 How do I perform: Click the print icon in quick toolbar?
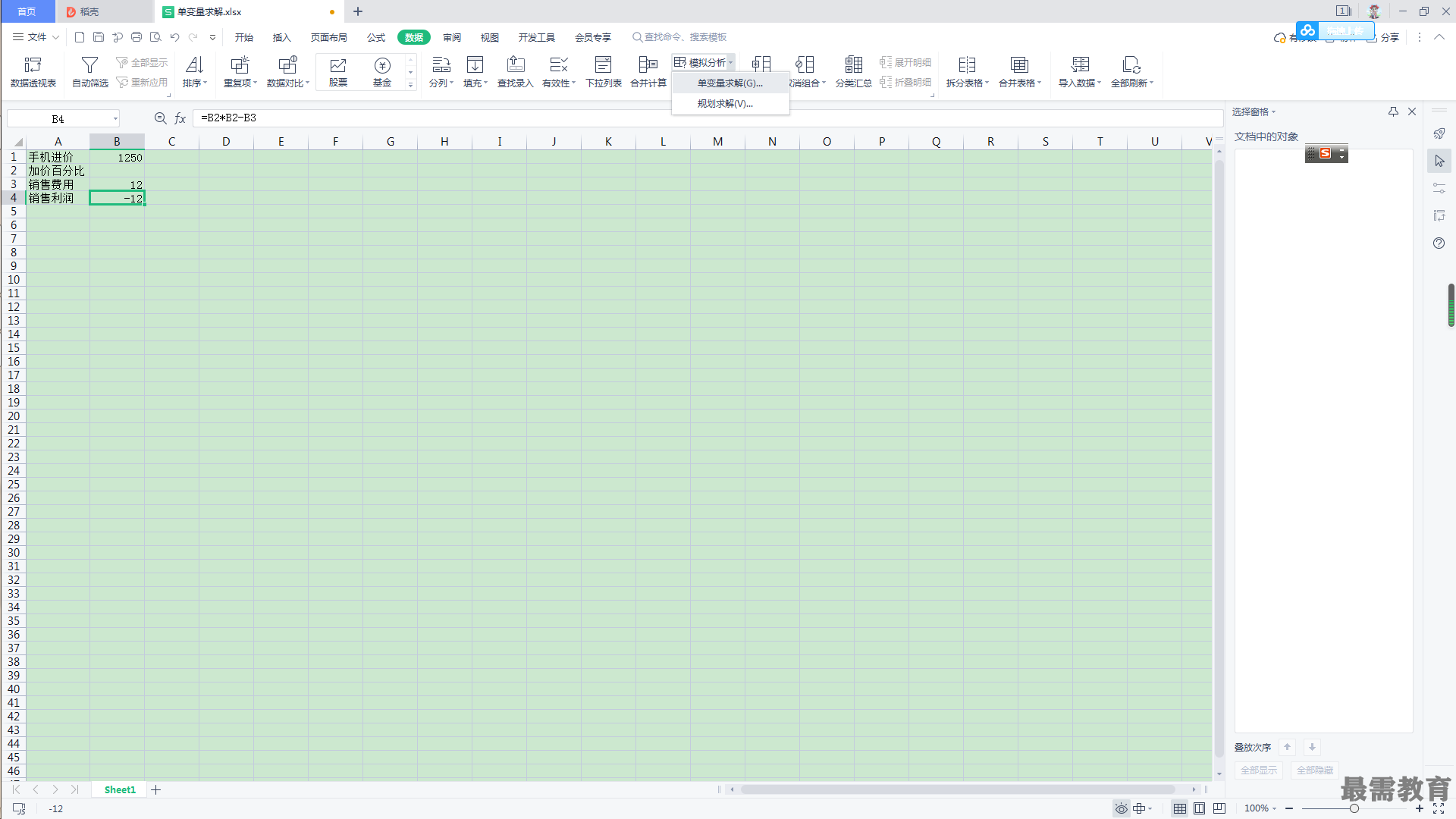(x=136, y=37)
